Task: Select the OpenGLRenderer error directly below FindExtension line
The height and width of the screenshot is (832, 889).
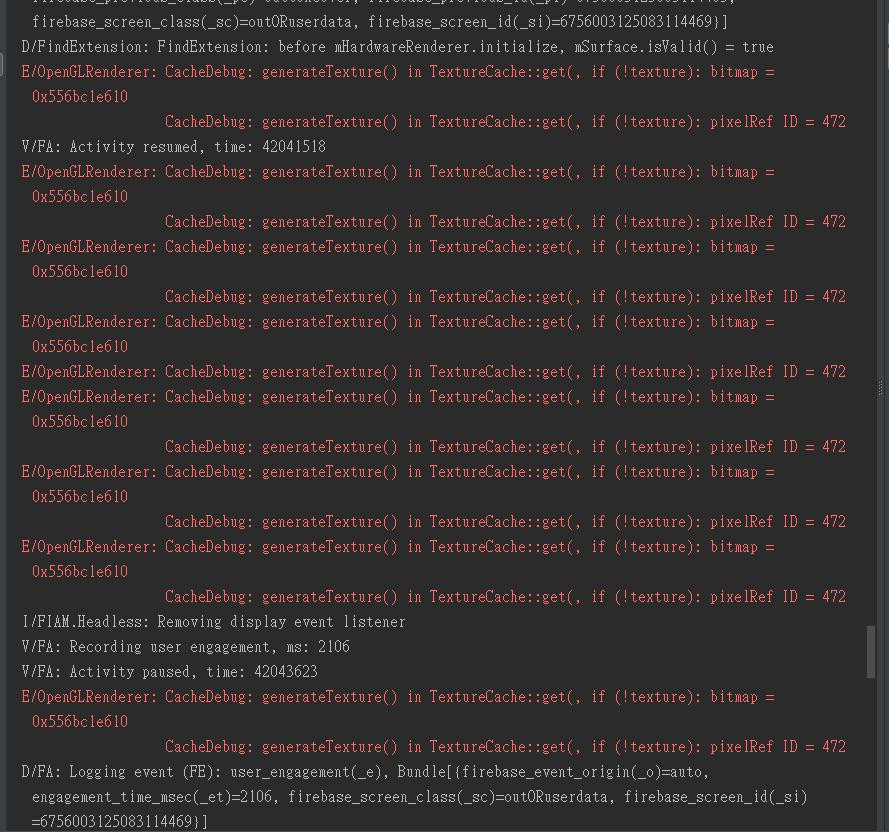Action: coord(398,72)
